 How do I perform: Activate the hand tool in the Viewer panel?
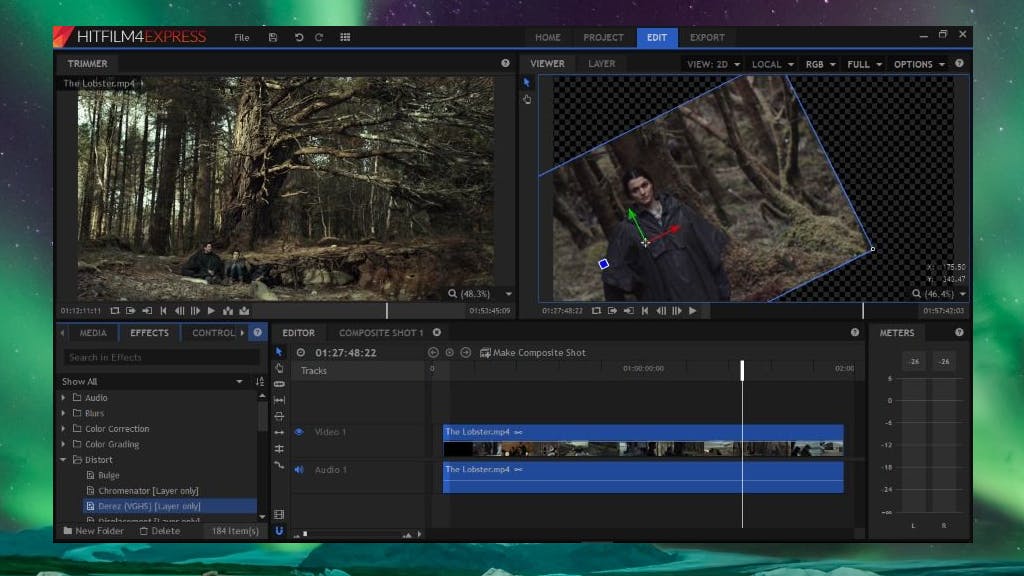pos(527,99)
